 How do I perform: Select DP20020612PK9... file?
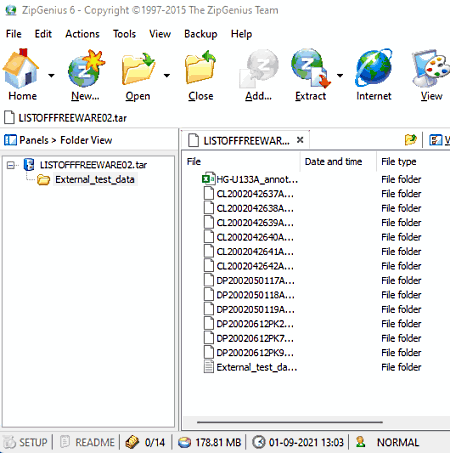point(255,353)
